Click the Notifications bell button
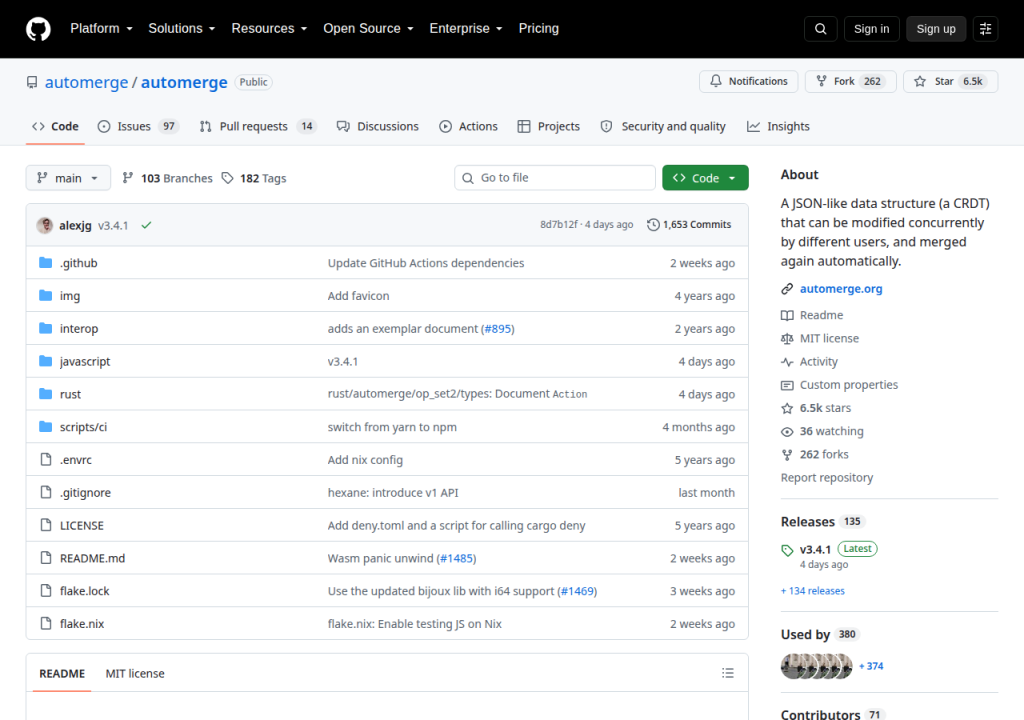This screenshot has height=720, width=1024. (x=748, y=81)
